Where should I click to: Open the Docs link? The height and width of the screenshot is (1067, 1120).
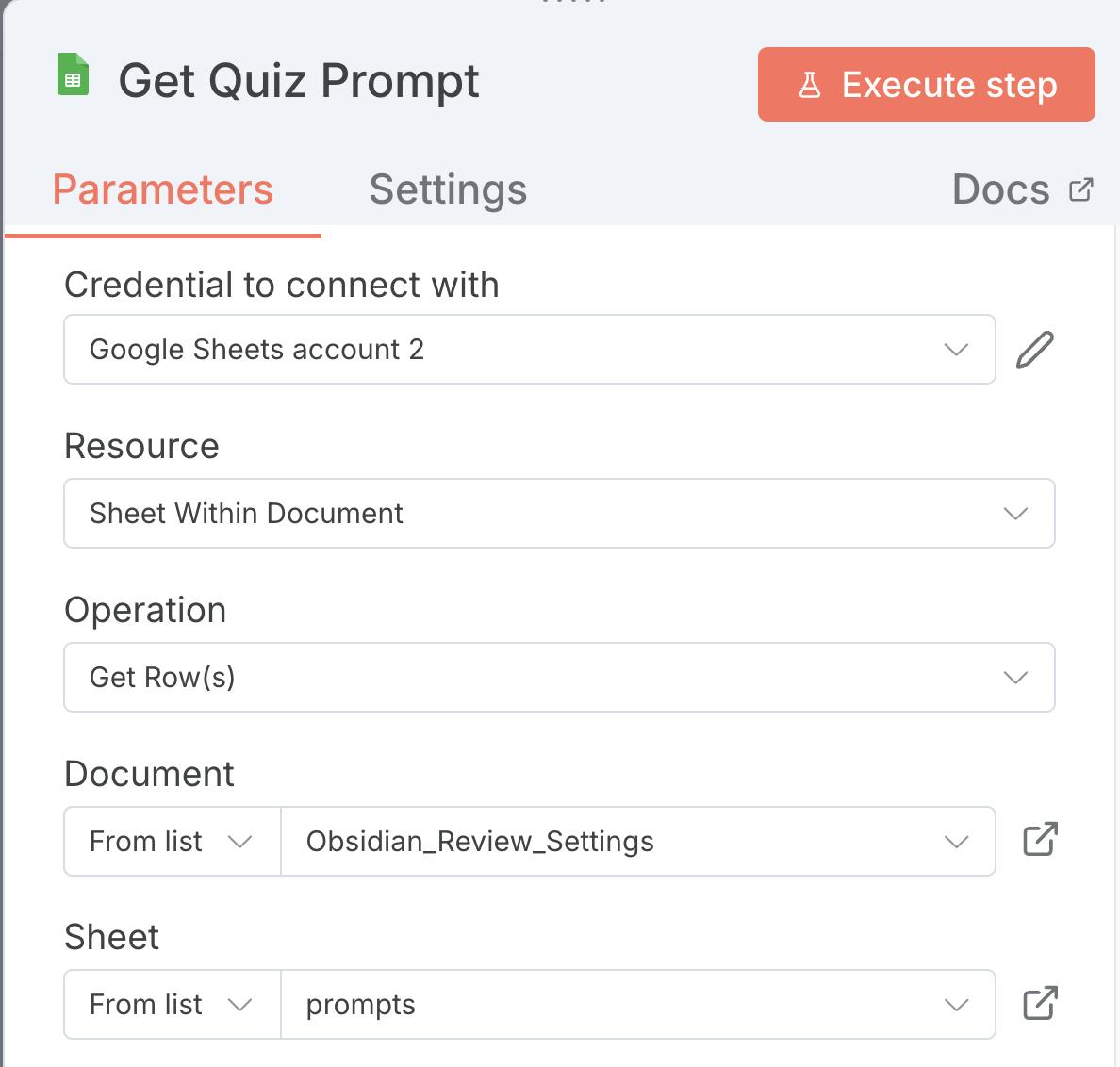pos(1000,189)
